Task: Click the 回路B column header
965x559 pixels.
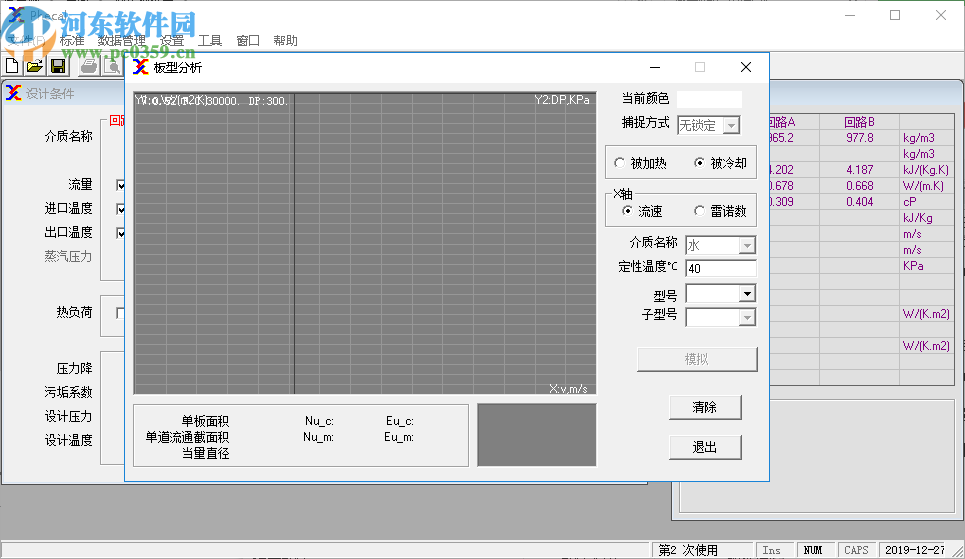Action: pos(859,122)
